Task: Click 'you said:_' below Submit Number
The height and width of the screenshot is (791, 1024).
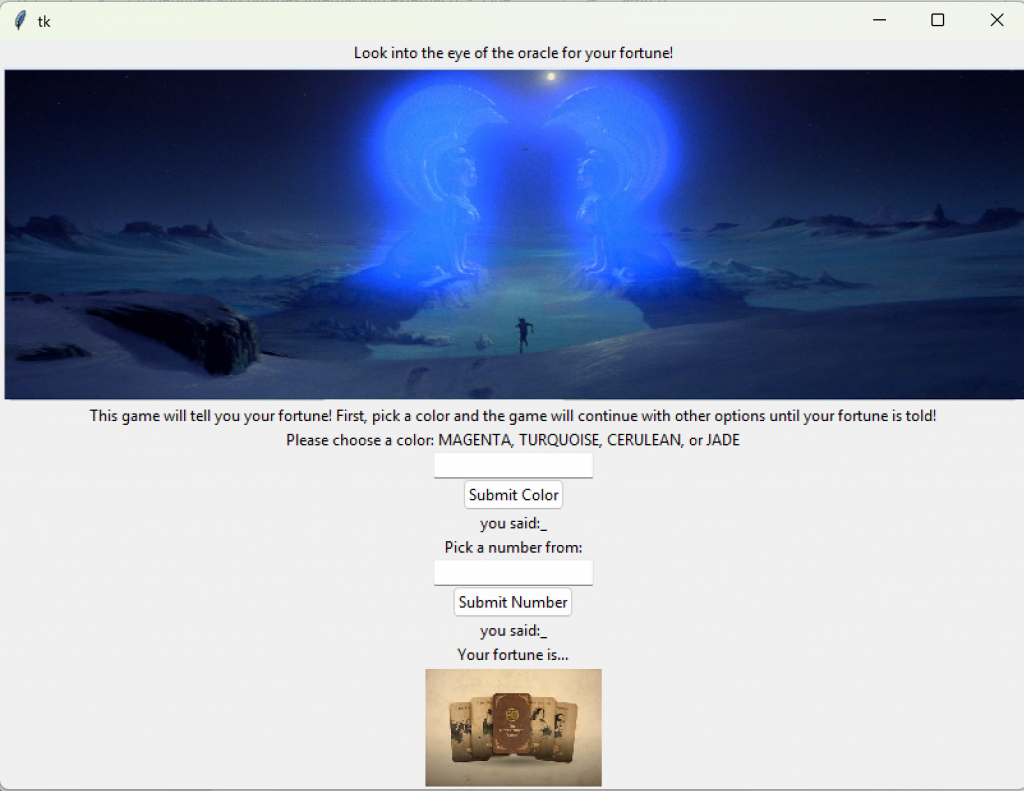Action: 513,630
